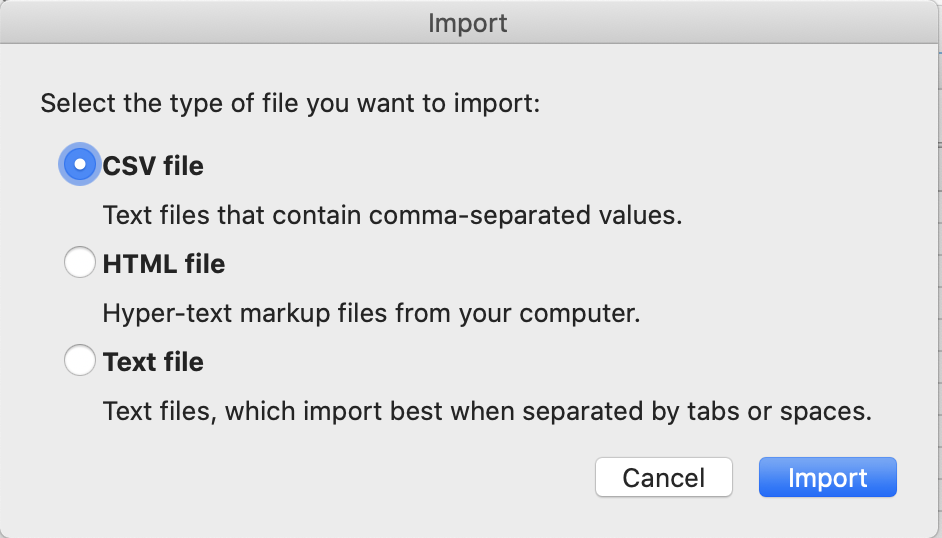Select the CSV file radio button
The height and width of the screenshot is (538, 942).
coord(79,165)
